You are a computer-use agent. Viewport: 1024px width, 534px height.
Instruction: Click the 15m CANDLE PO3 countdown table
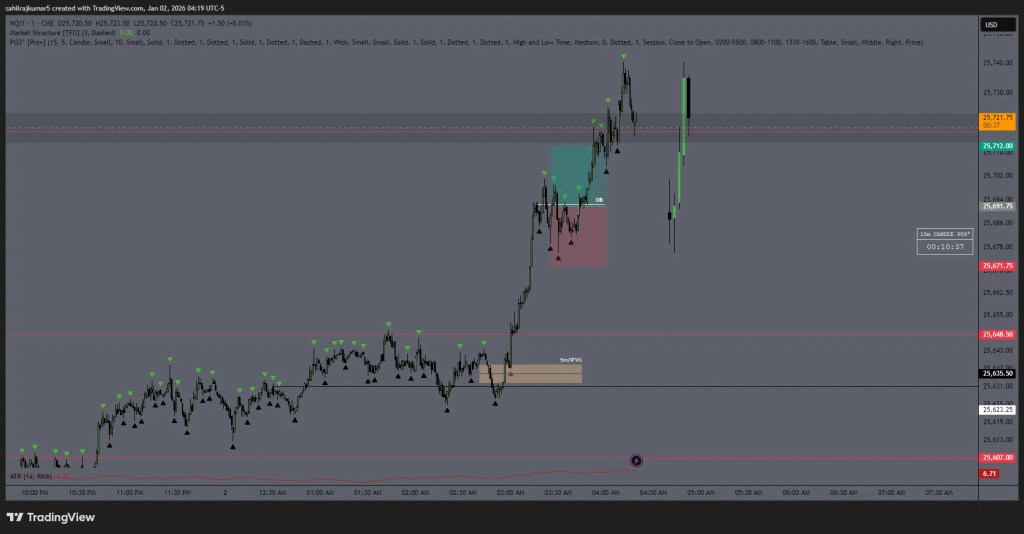coord(944,241)
